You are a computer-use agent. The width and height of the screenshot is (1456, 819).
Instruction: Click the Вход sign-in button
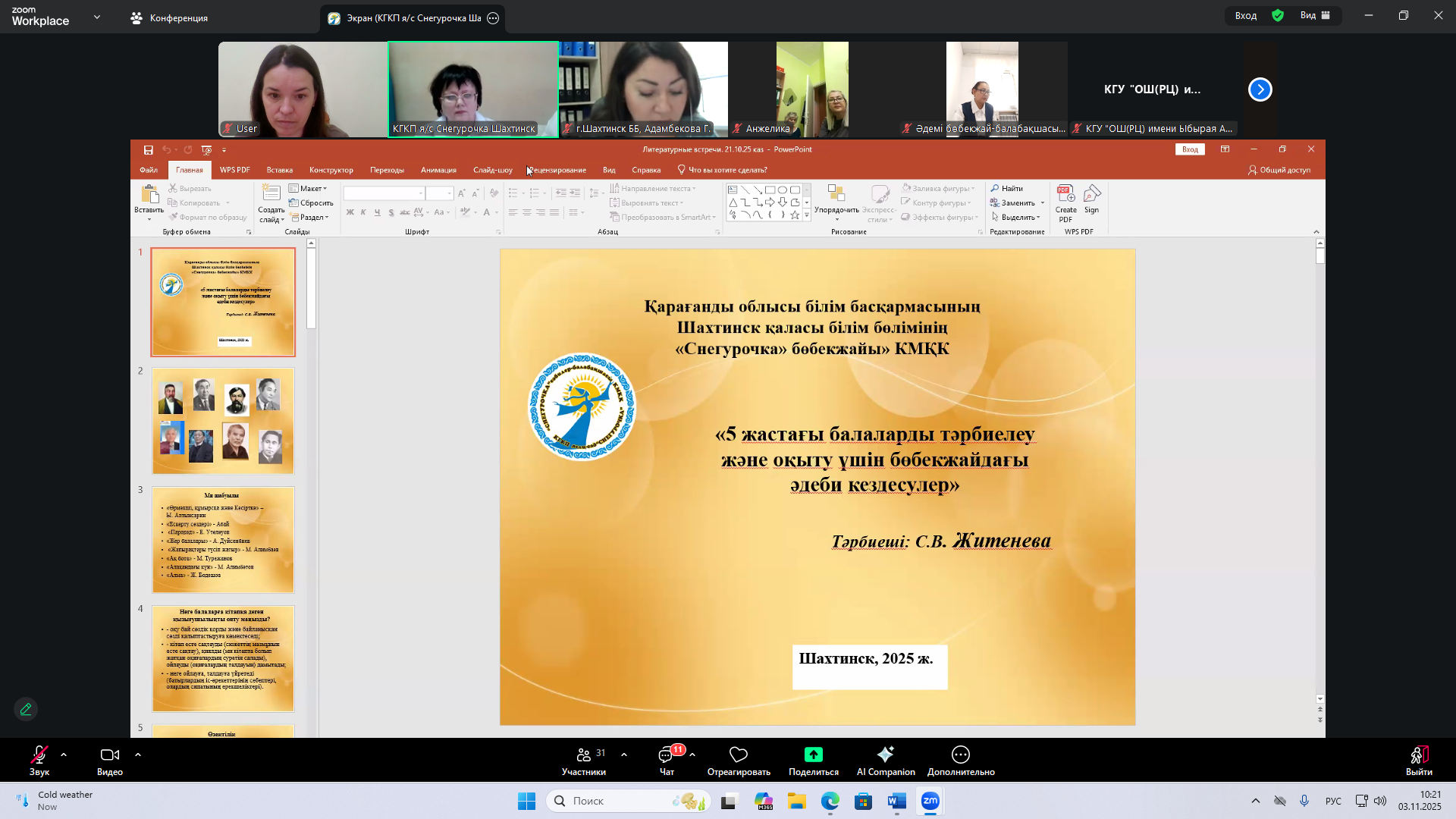(x=1246, y=15)
